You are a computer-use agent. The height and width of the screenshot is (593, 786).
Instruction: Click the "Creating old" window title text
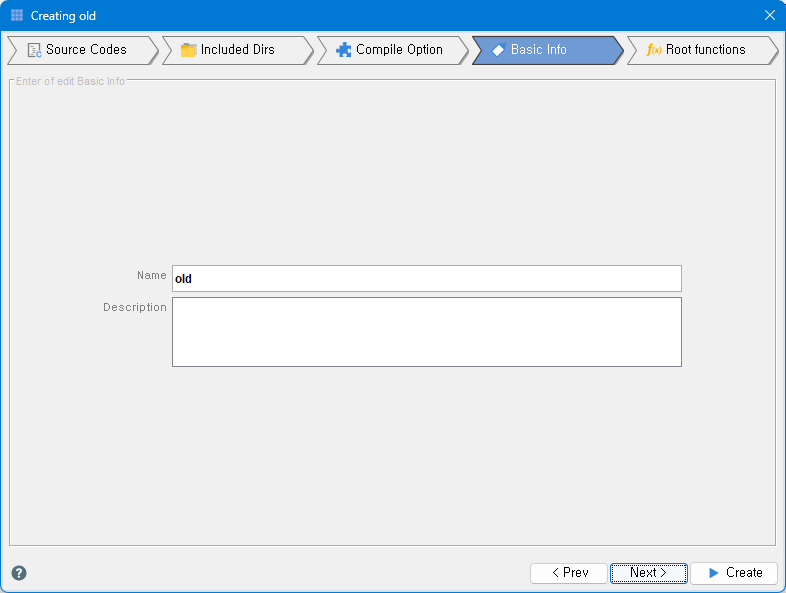click(x=64, y=16)
